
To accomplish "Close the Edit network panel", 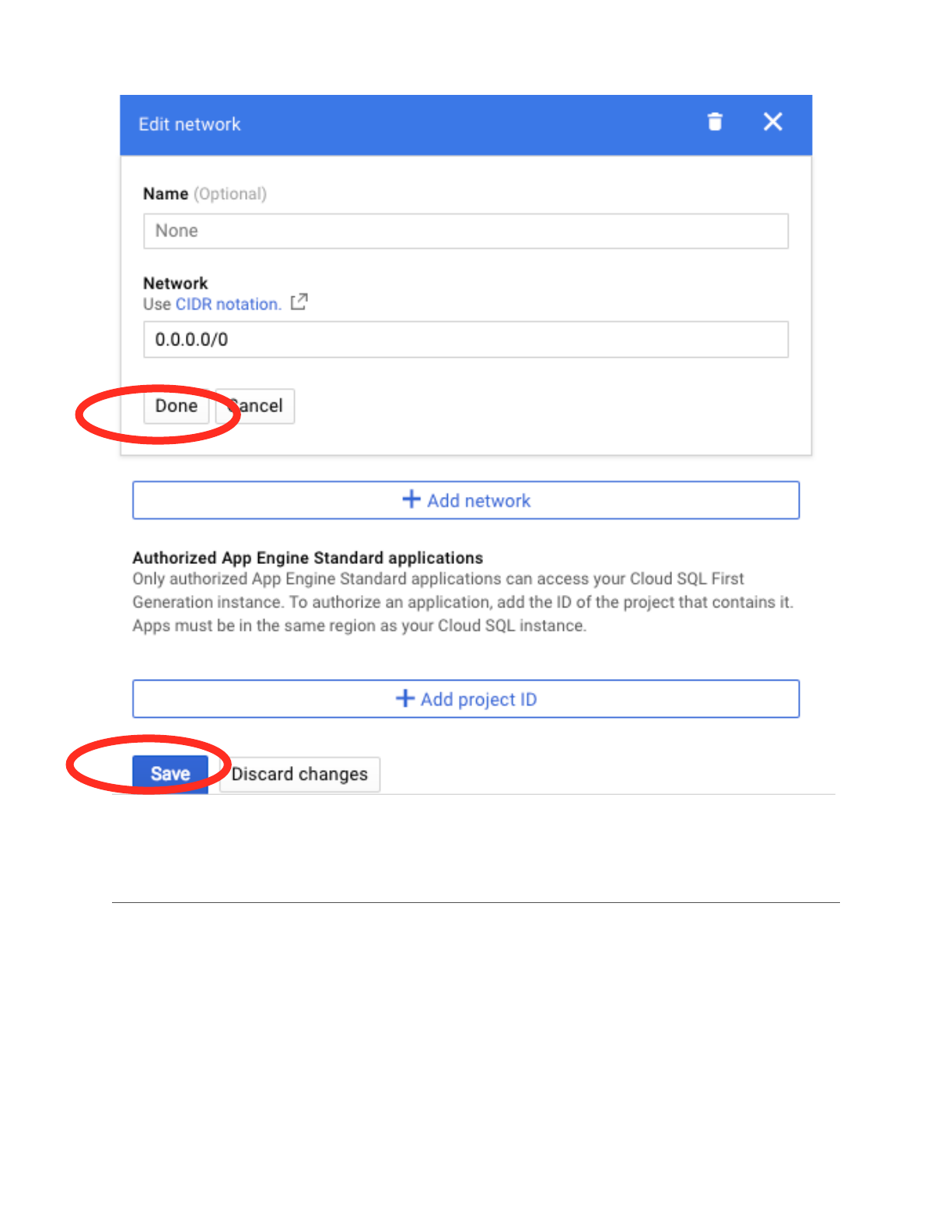I will point(772,122).
